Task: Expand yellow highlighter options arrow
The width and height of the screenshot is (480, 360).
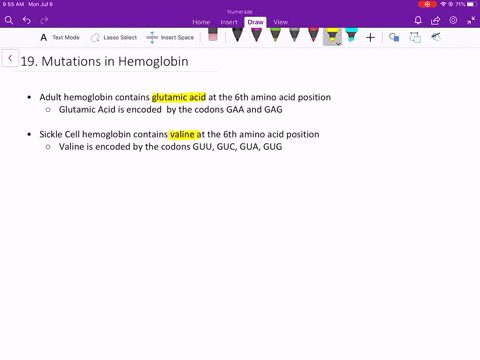Action: click(338, 44)
